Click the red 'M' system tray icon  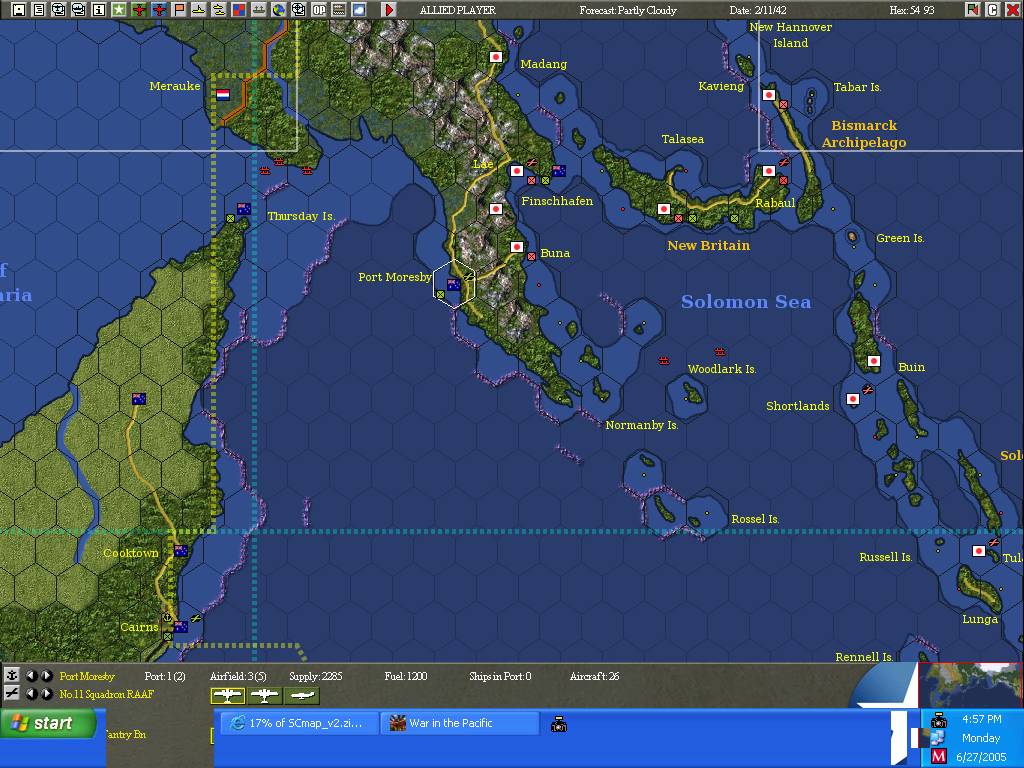pos(938,756)
